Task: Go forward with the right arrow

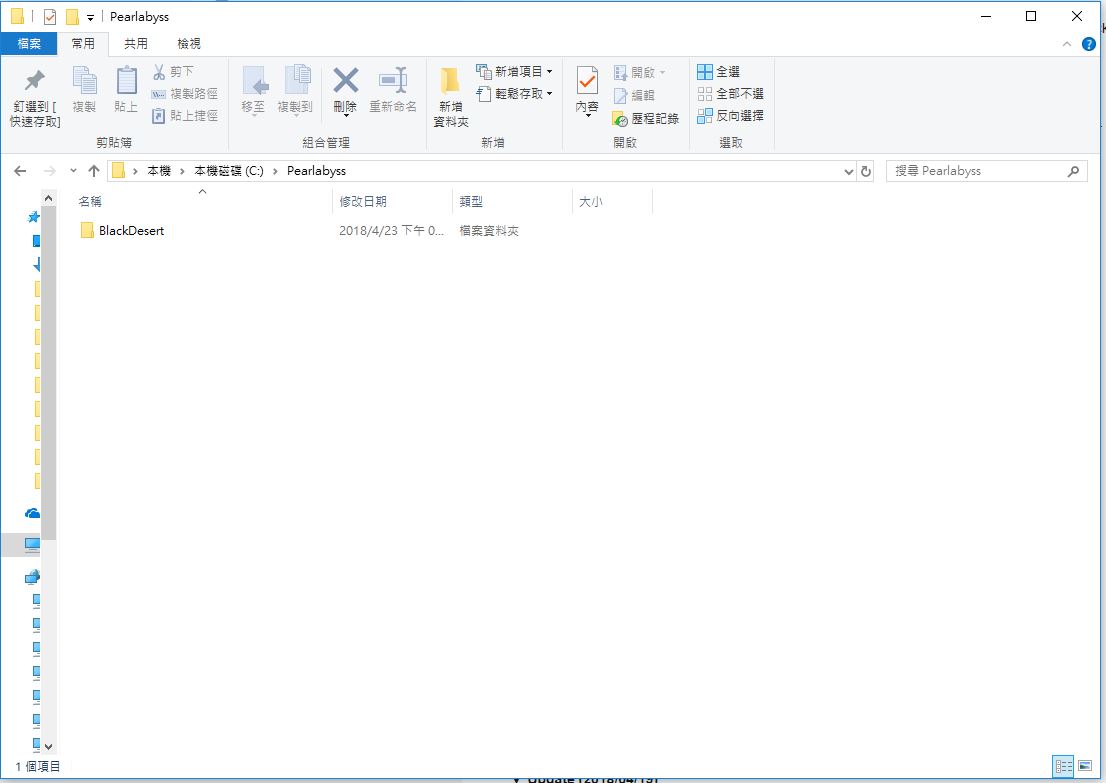Action: click(49, 171)
